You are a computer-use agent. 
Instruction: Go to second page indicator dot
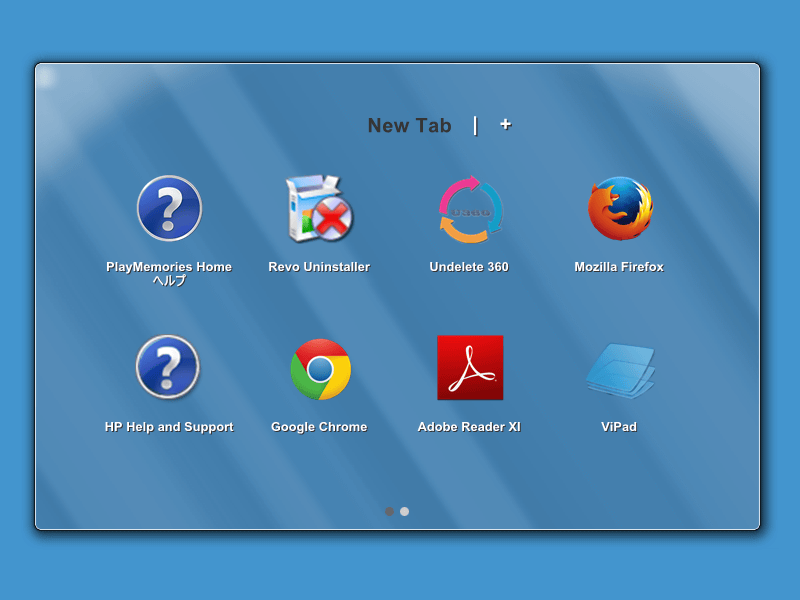click(x=405, y=511)
